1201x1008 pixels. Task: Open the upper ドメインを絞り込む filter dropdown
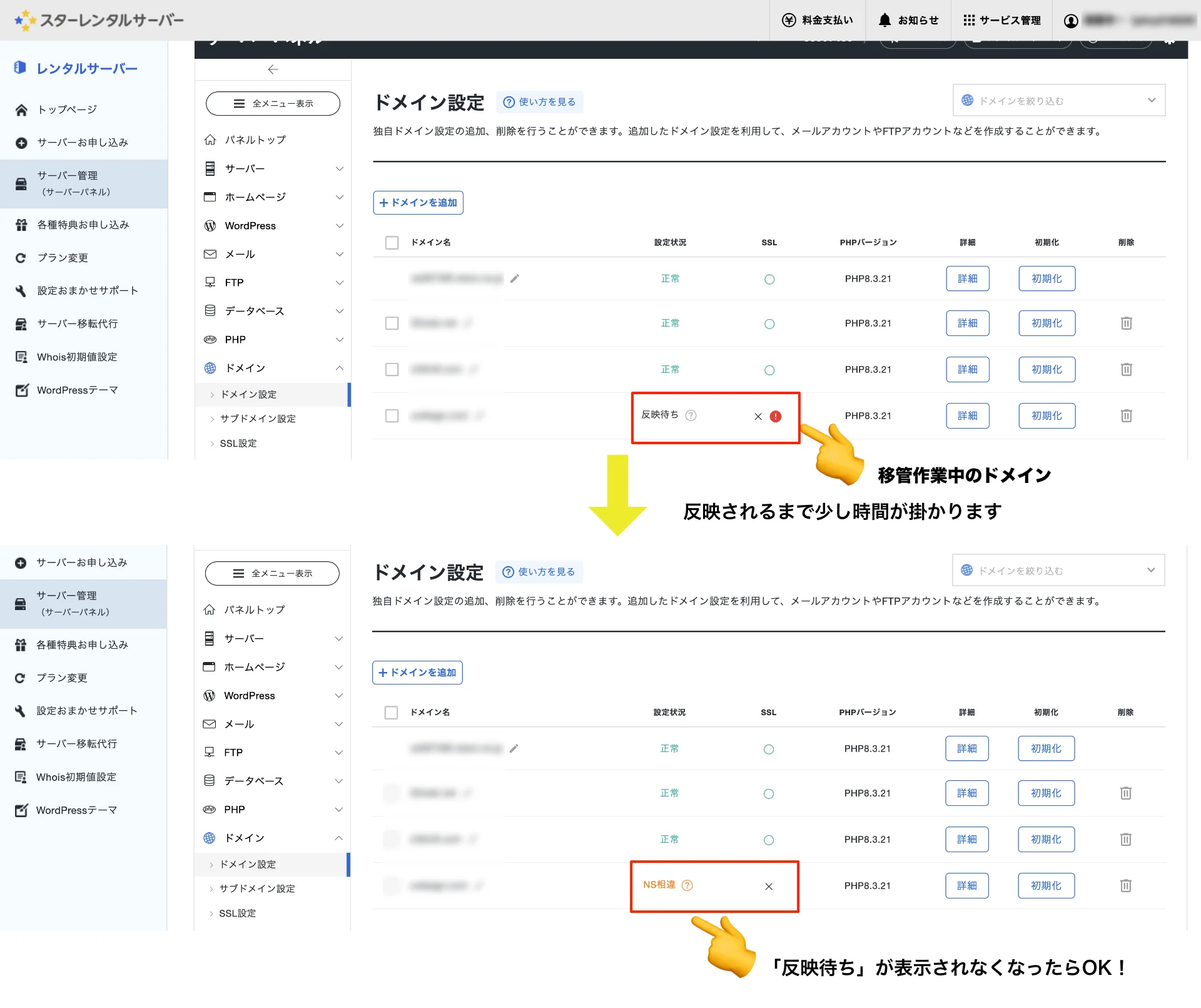coord(1058,100)
